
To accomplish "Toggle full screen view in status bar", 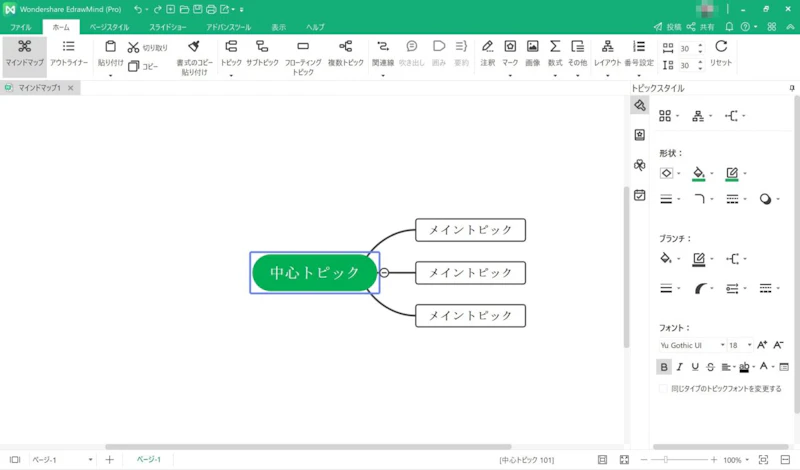I will click(624, 460).
